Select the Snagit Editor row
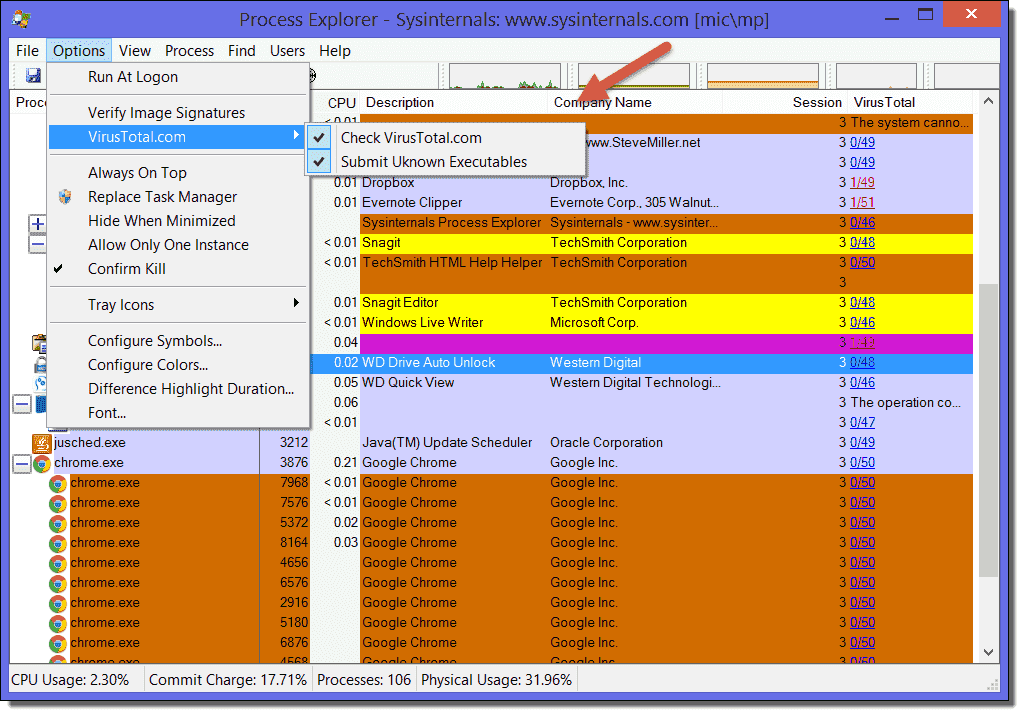Image resolution: width=1024 pixels, height=716 pixels. pyautogui.click(x=641, y=302)
